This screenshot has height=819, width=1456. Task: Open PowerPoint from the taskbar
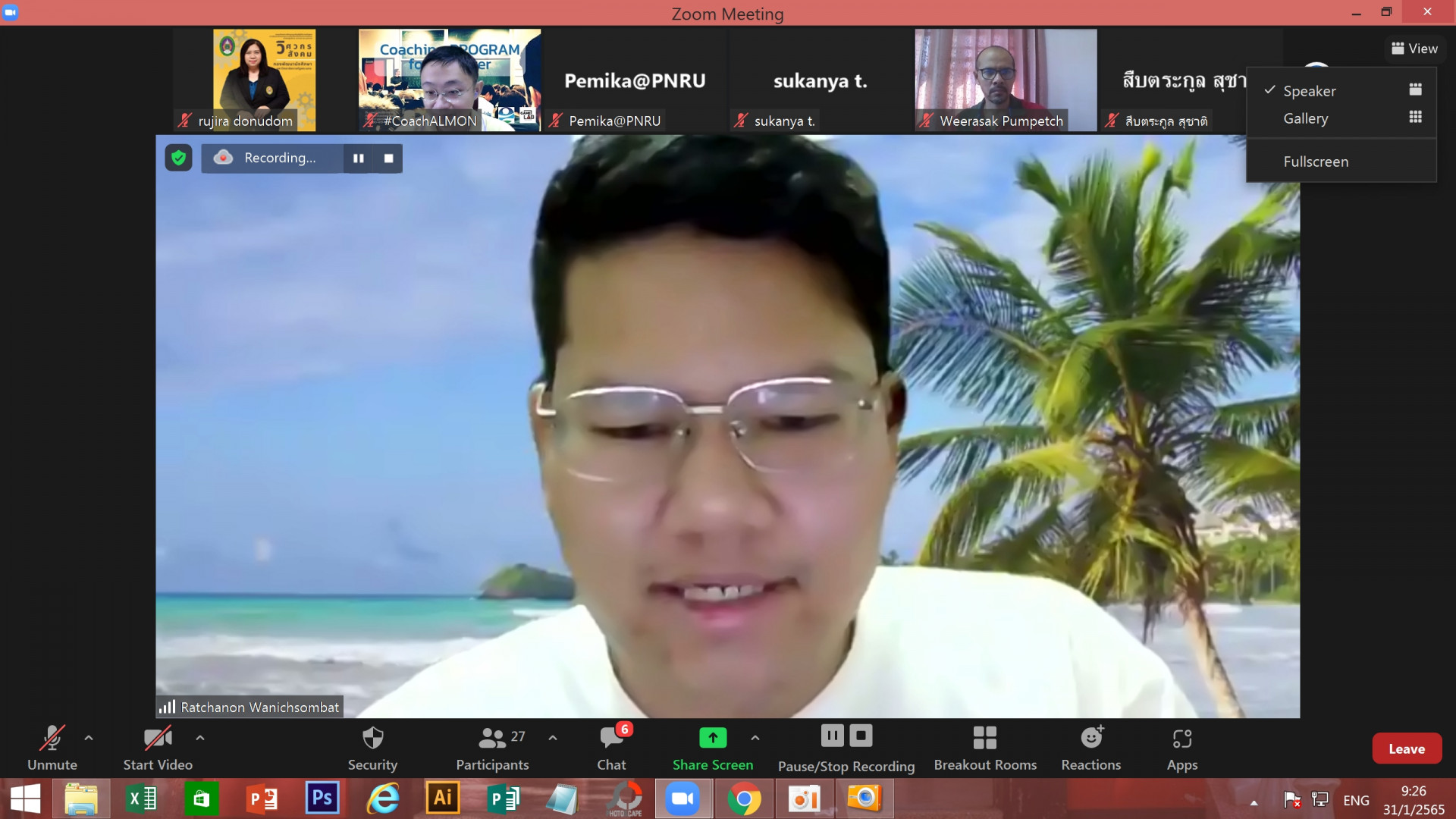point(262,799)
